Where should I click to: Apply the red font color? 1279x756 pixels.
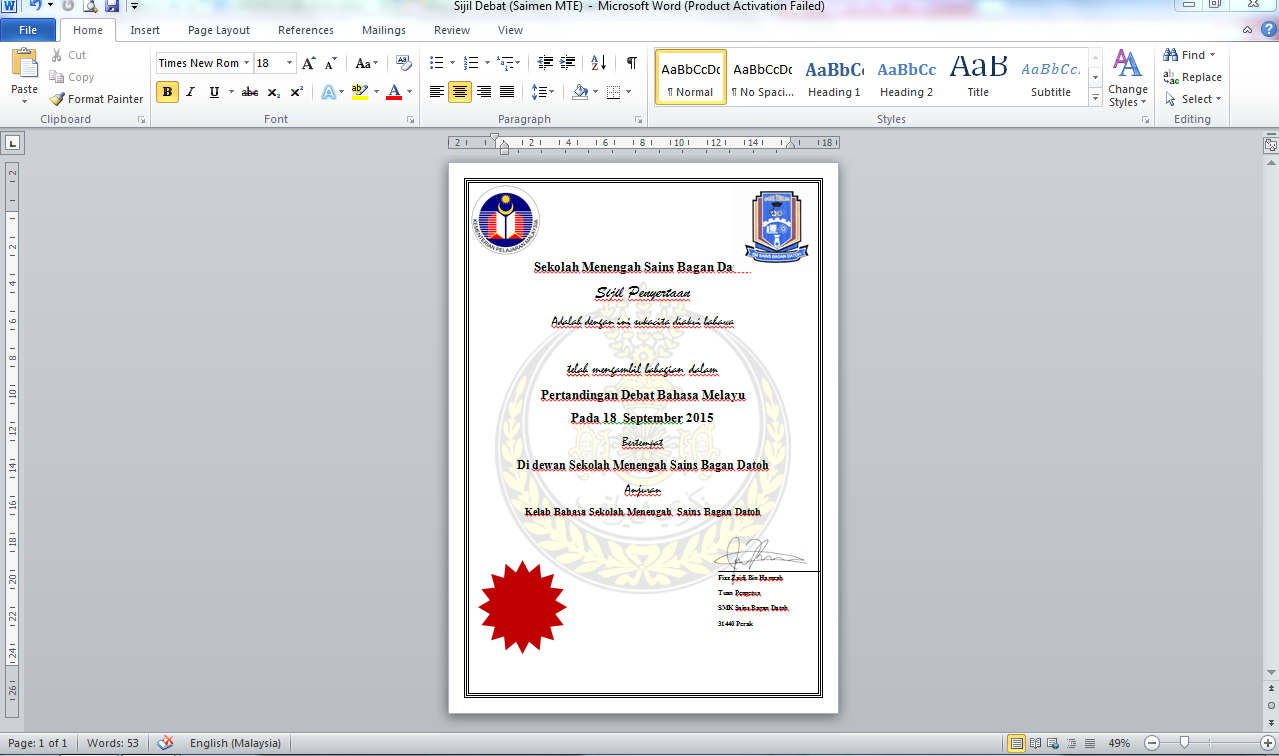point(394,92)
